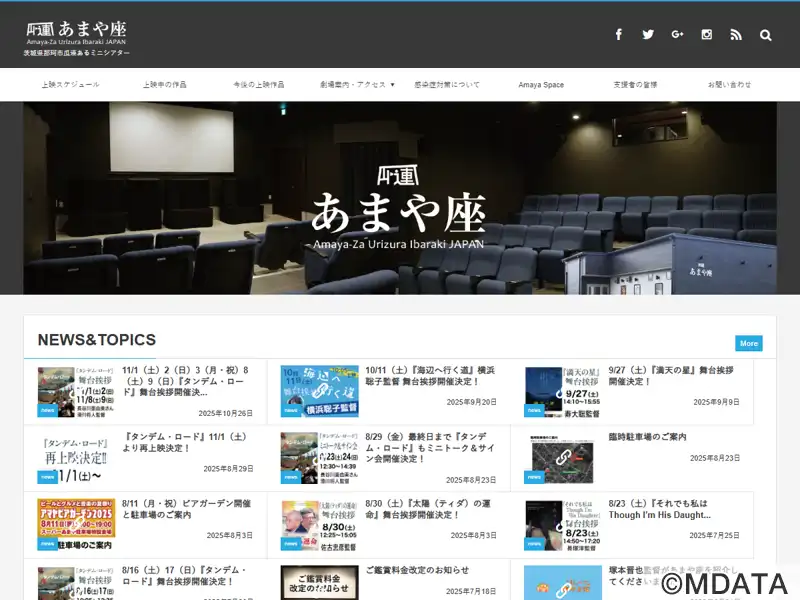The height and width of the screenshot is (600, 800).
Task: Open 支援者の皆様 menu item
Action: 635,85
